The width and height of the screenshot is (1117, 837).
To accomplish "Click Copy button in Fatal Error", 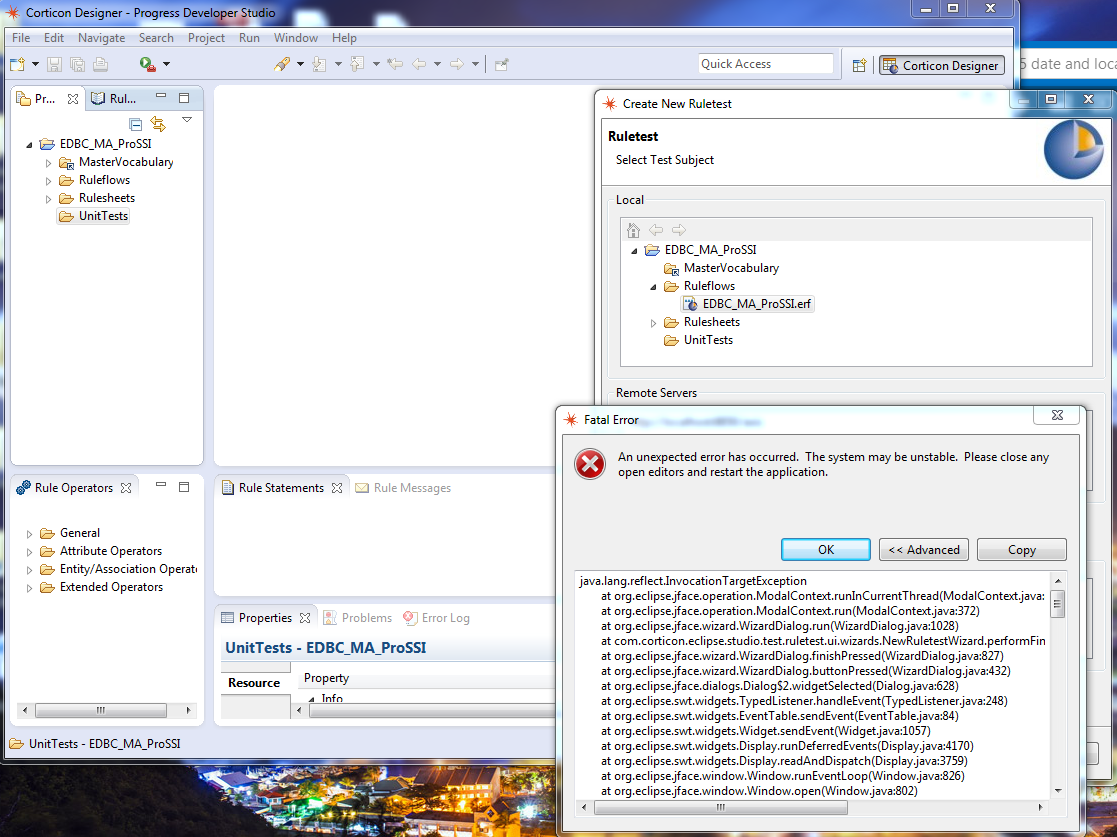I will click(1022, 549).
